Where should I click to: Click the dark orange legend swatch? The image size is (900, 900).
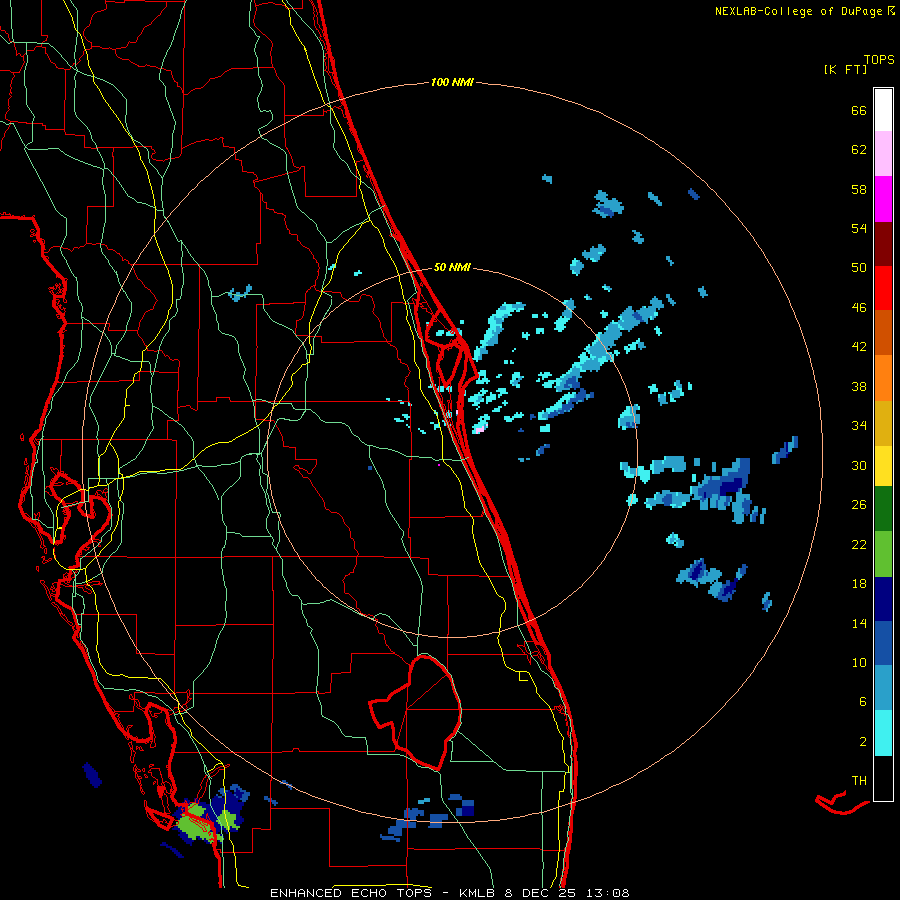coord(883,332)
